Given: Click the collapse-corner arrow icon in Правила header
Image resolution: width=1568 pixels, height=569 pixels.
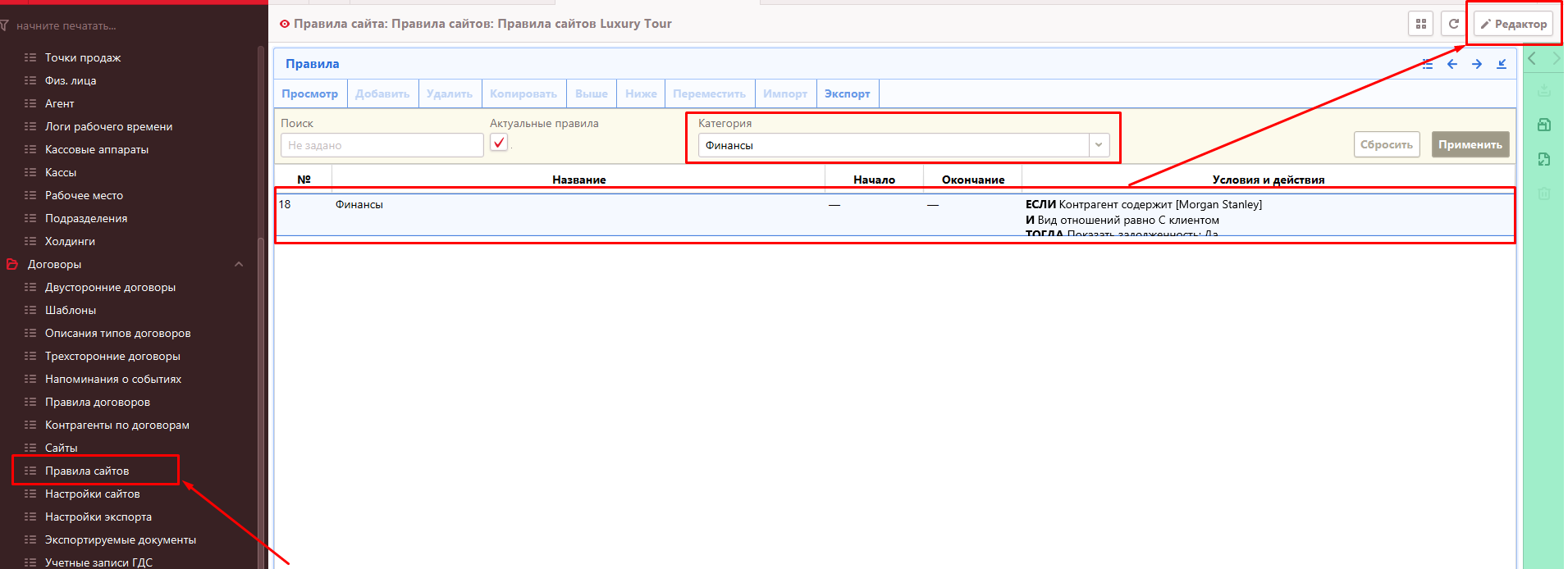Looking at the screenshot, I should coord(1502,64).
